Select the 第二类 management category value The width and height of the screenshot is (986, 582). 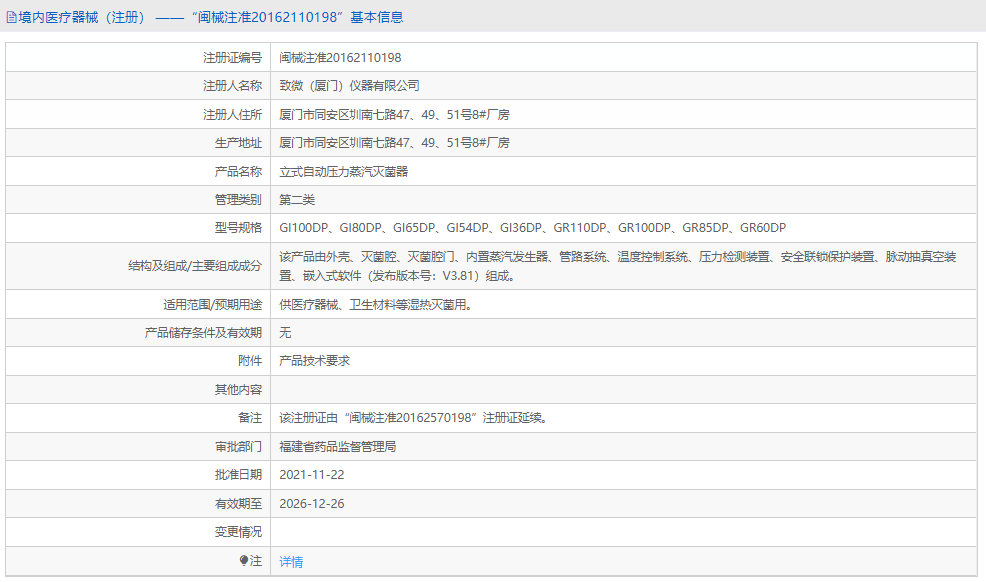tap(297, 200)
